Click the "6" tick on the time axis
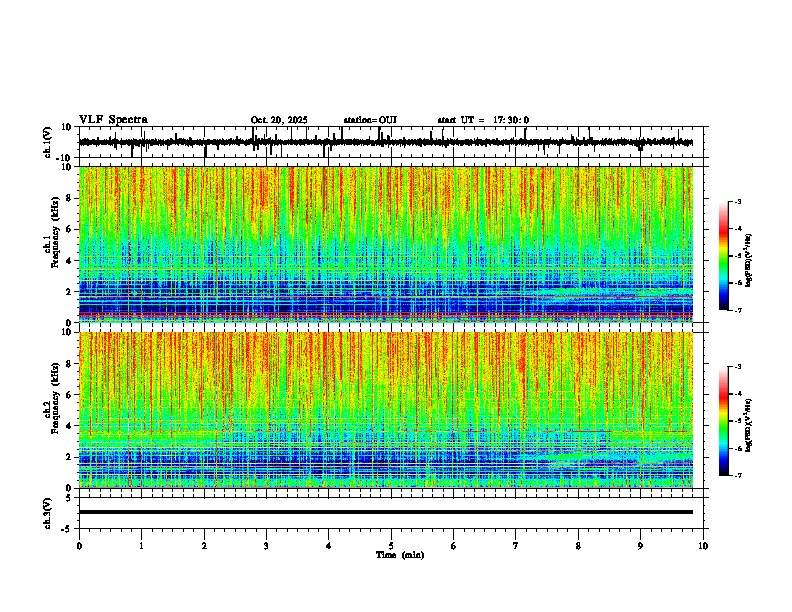Viewport: 792px width, 612px height. tap(454, 546)
